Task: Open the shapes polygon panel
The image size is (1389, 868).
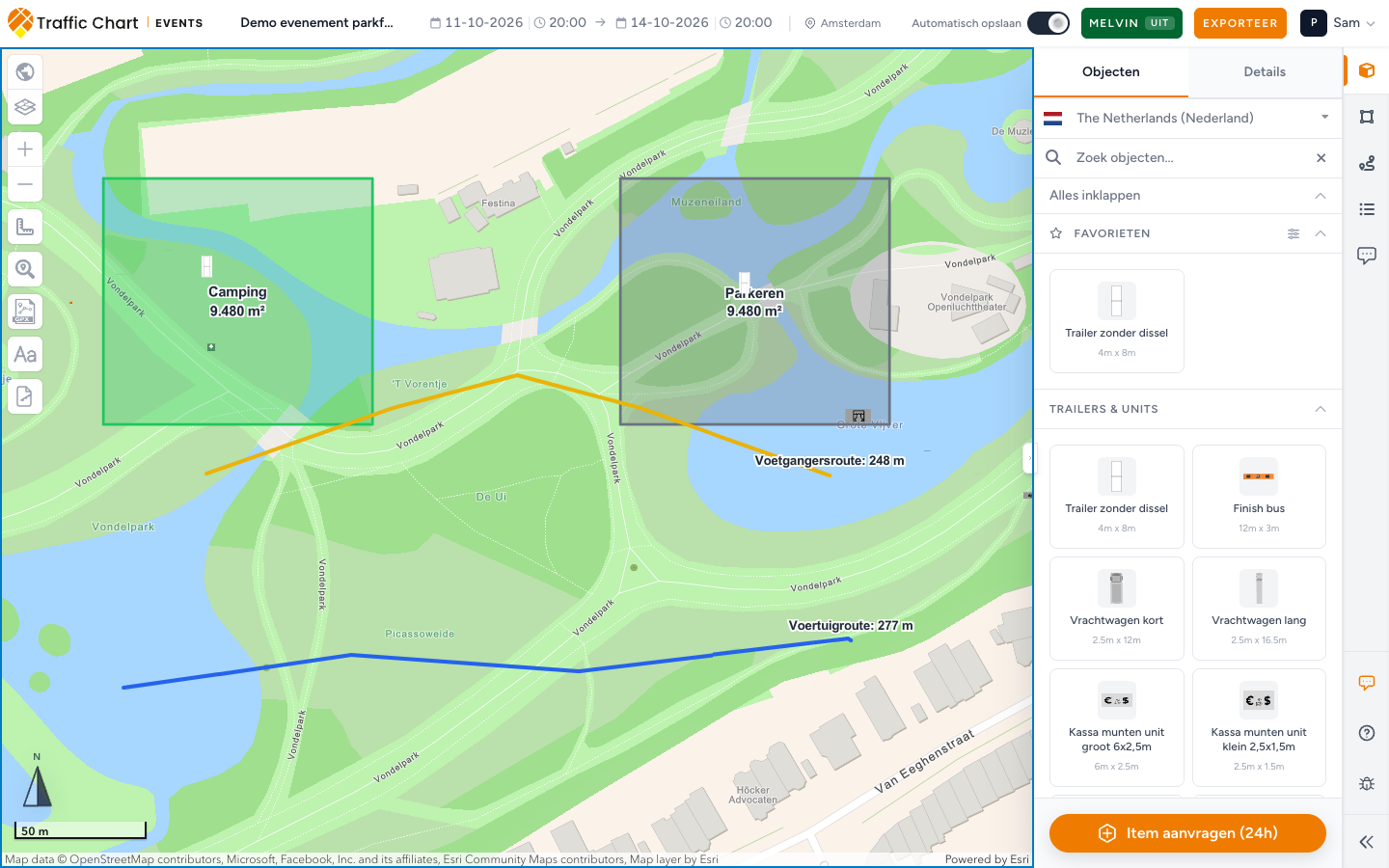Action: click(x=1367, y=117)
